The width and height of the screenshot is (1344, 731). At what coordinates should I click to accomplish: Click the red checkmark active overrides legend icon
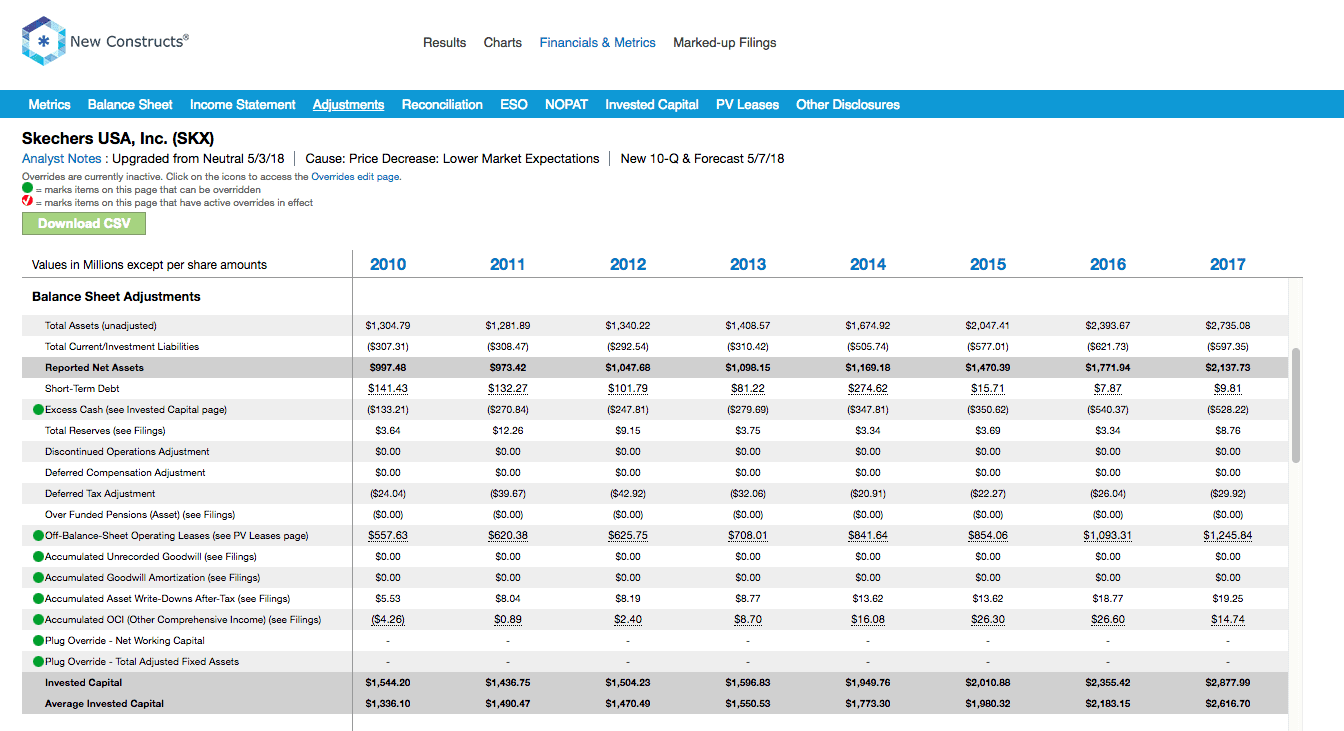click(x=27, y=201)
